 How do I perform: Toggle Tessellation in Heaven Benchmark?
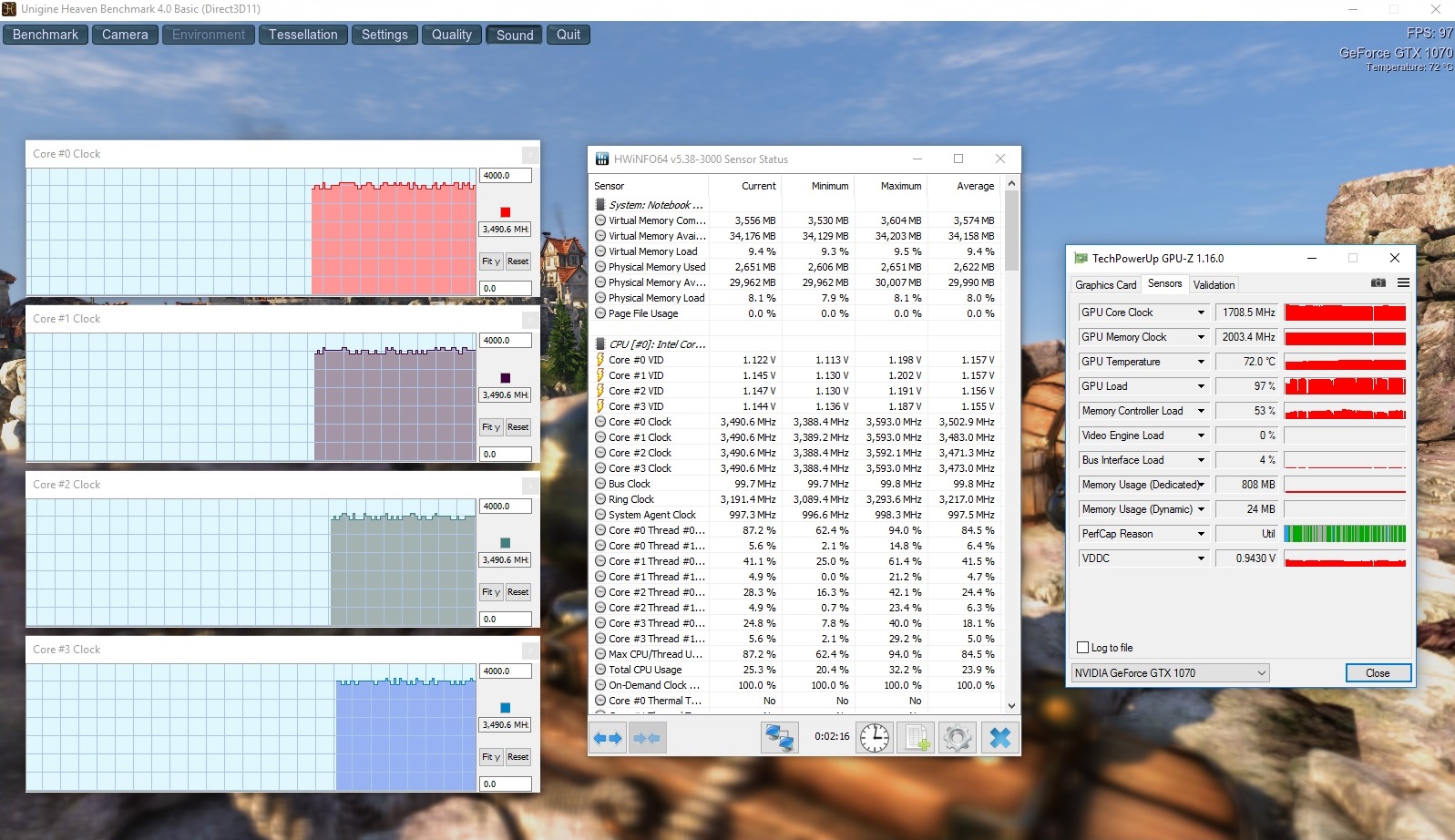point(302,35)
